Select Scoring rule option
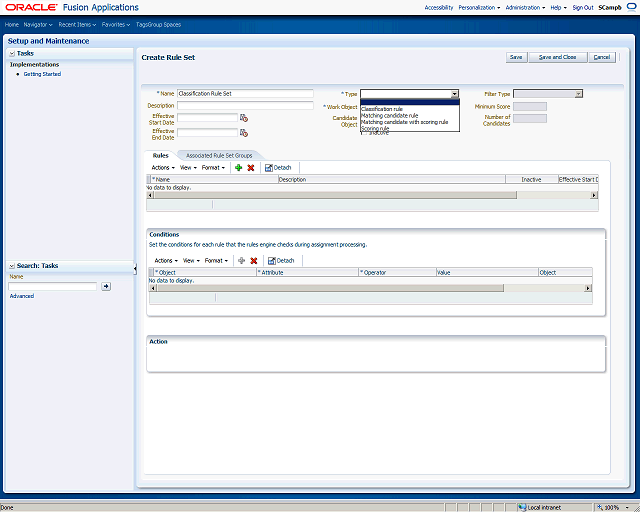Screen dimensions: 640x512 point(410,128)
